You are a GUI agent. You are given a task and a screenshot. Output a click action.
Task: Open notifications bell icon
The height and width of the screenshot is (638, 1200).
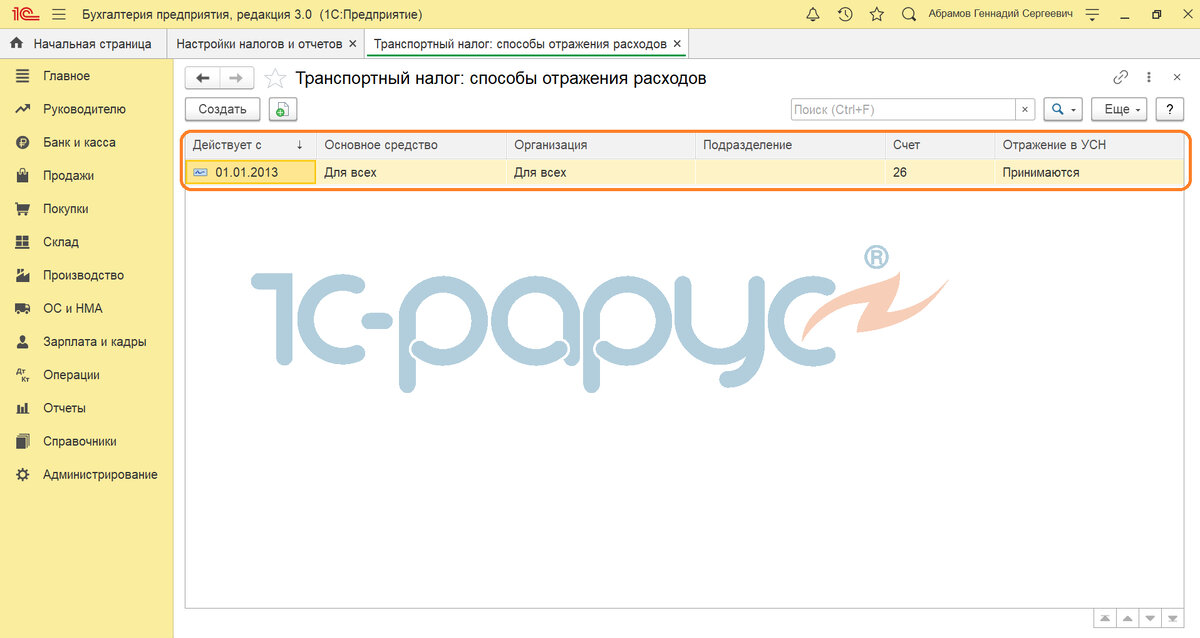(813, 15)
